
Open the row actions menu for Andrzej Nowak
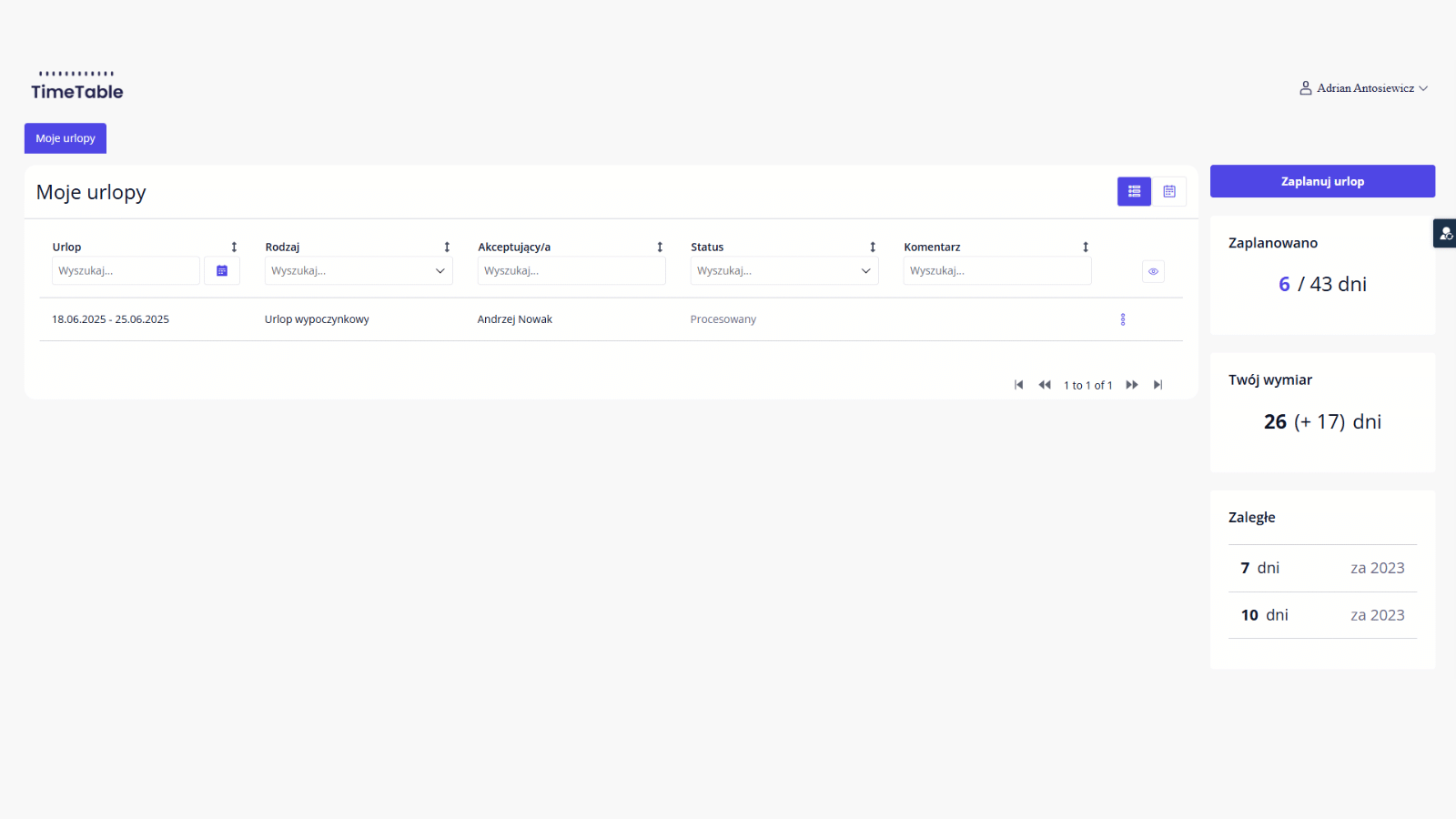1123,319
